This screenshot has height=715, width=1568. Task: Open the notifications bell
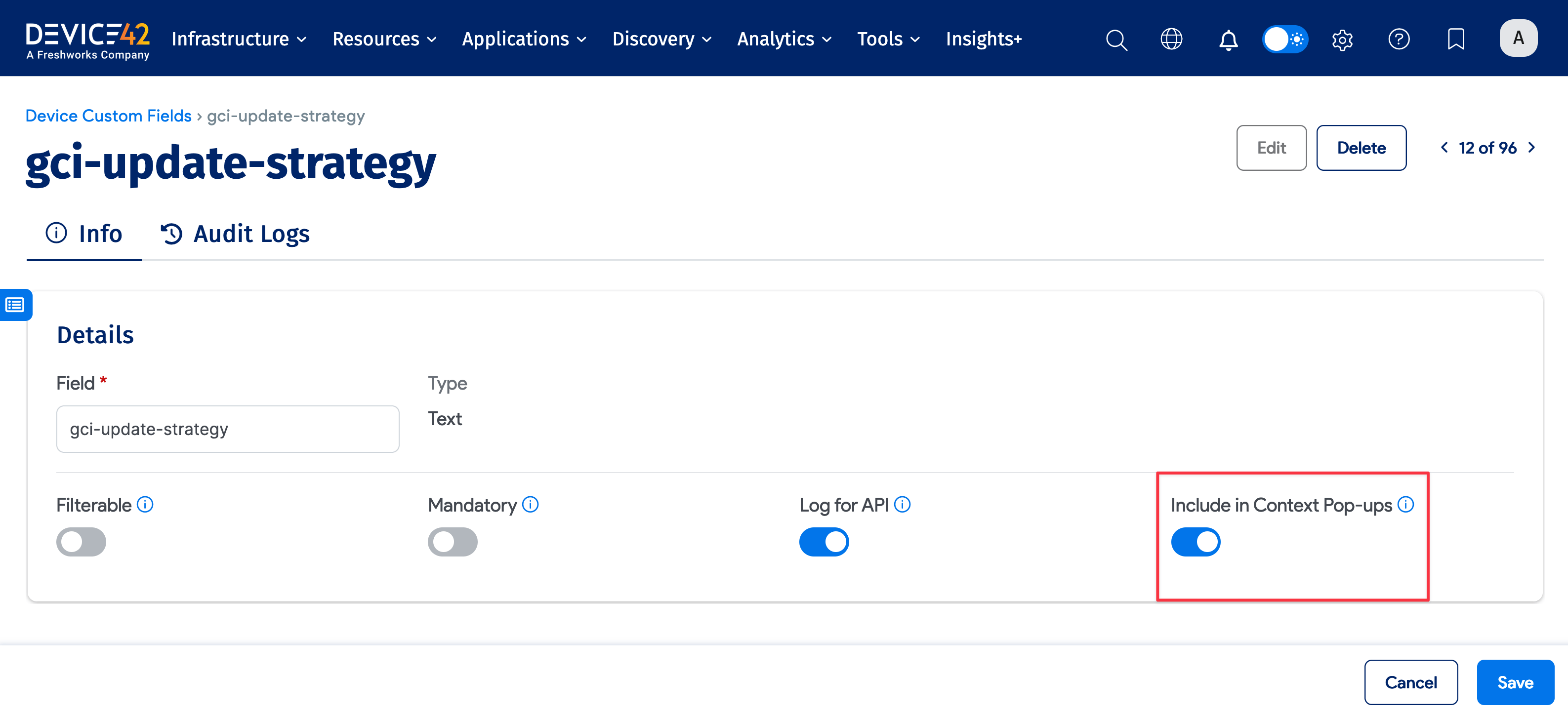pos(1228,40)
